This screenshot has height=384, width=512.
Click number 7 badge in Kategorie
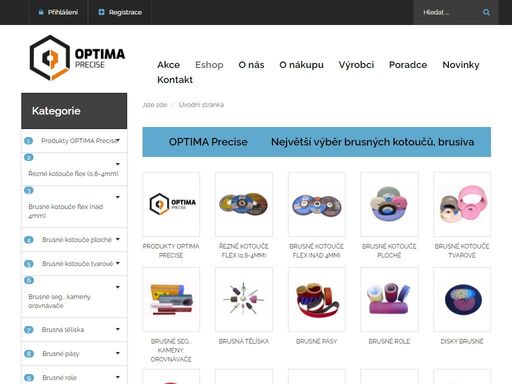[29, 330]
